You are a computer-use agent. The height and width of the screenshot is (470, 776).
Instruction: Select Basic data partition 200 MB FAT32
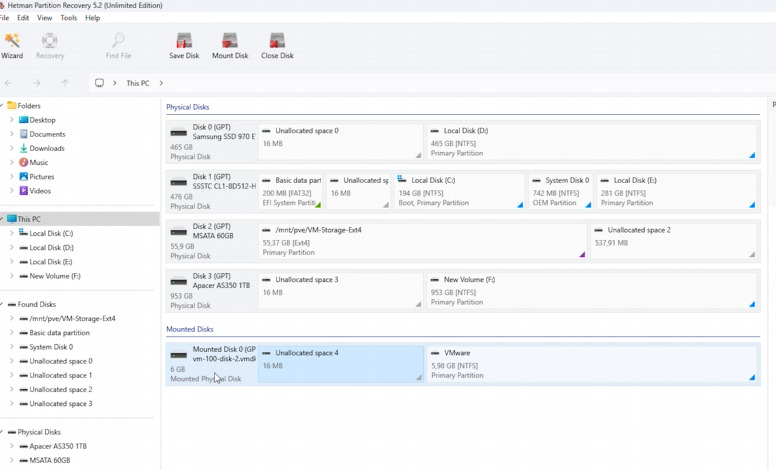(291, 191)
